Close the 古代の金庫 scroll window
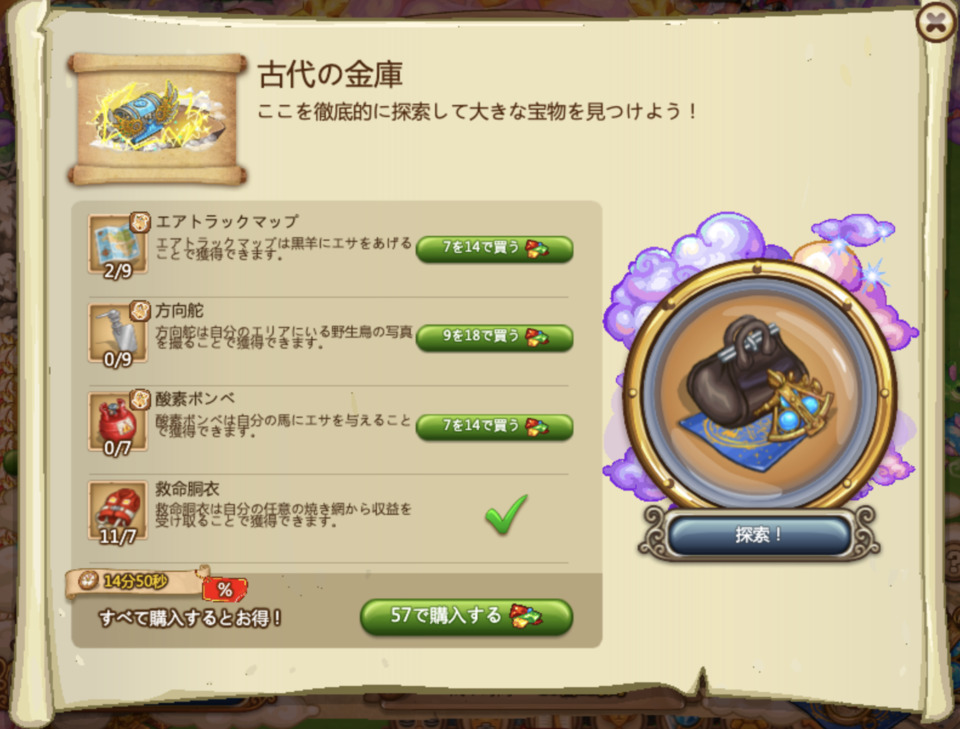This screenshot has width=960, height=729. coord(936,22)
